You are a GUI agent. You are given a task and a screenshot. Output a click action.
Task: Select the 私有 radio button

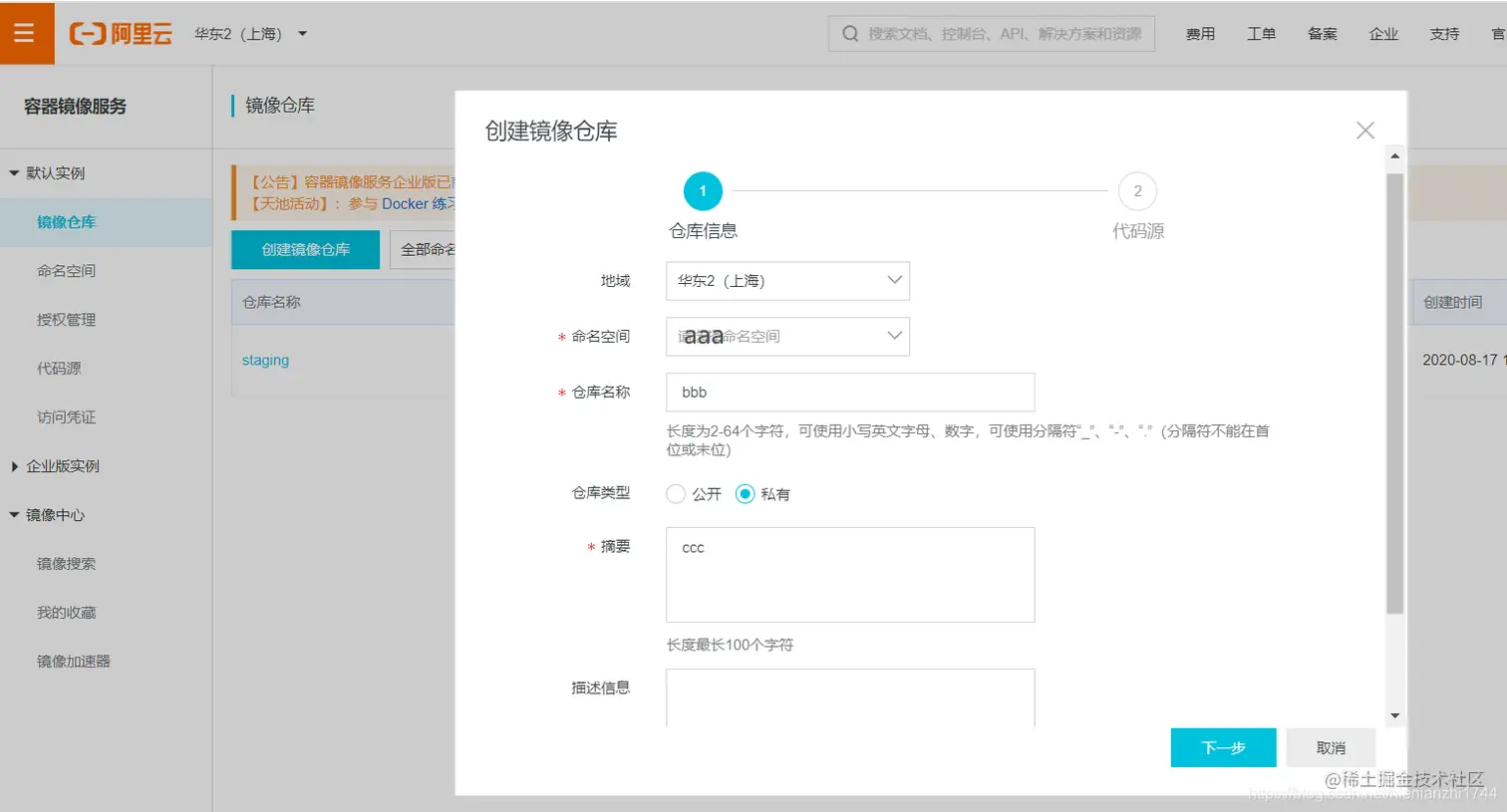pos(745,494)
